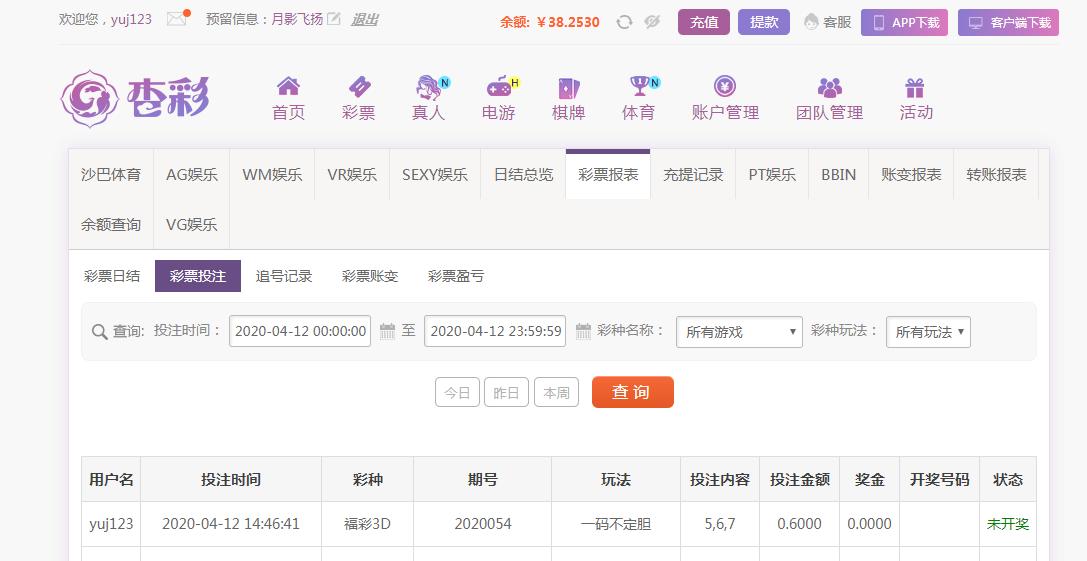Click the 投注时间 column header
Screen dimensions: 1087x561
pyautogui.click(x=231, y=479)
